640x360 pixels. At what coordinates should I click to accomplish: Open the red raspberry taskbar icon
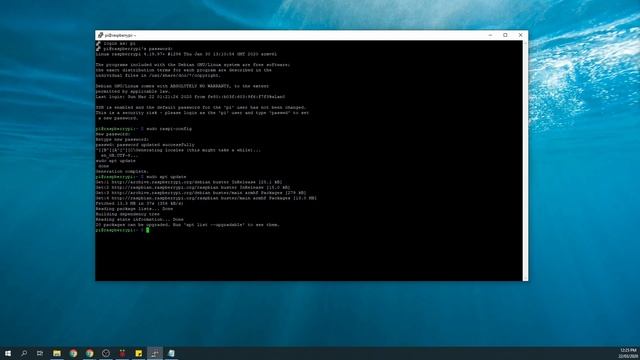(122, 353)
